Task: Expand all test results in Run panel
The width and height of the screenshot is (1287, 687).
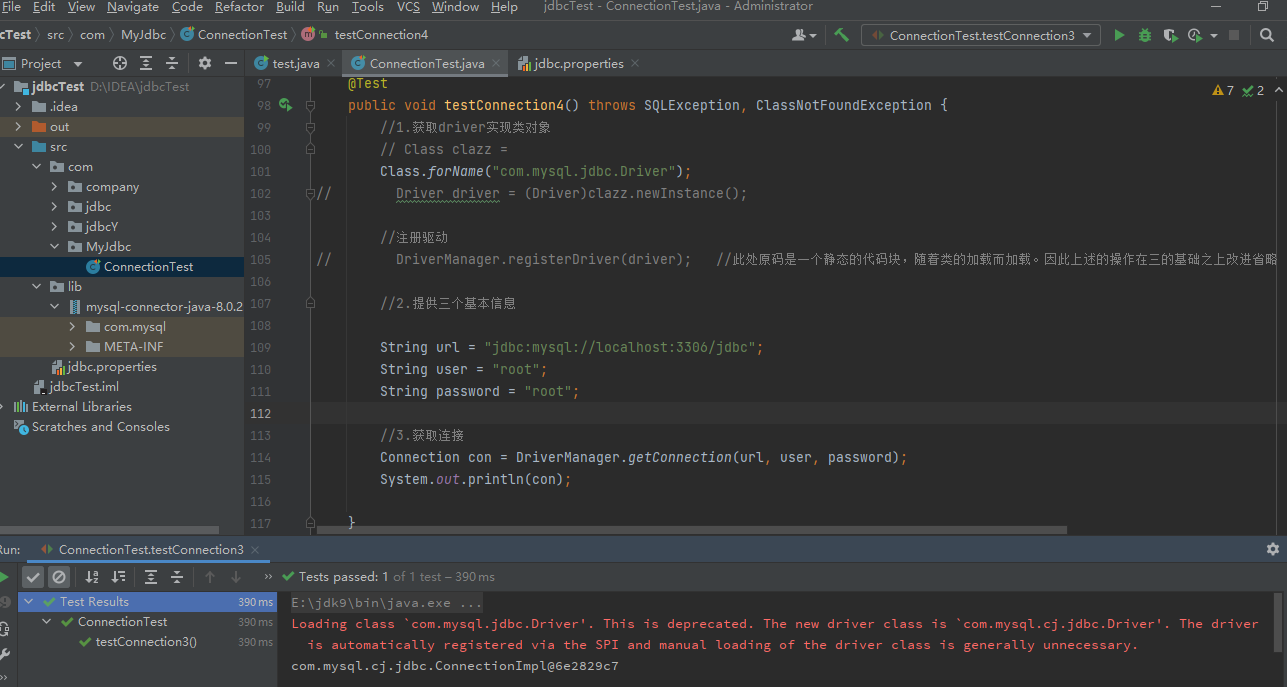Action: 151,577
